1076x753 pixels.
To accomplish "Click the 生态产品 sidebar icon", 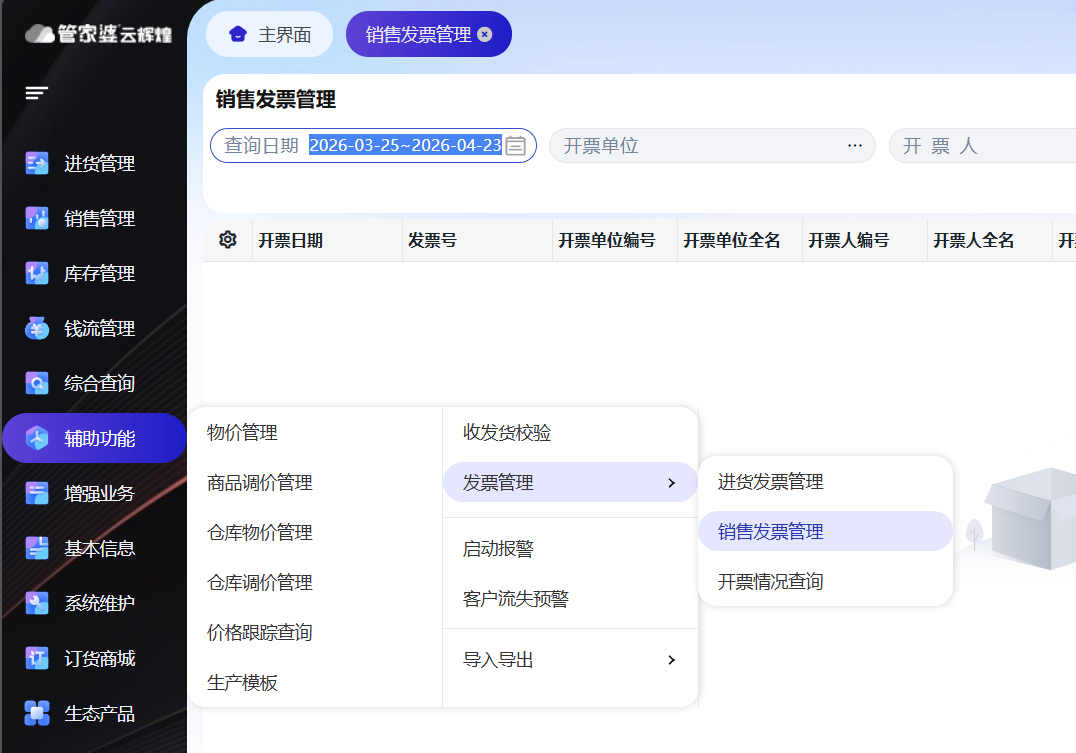I will pyautogui.click(x=37, y=713).
